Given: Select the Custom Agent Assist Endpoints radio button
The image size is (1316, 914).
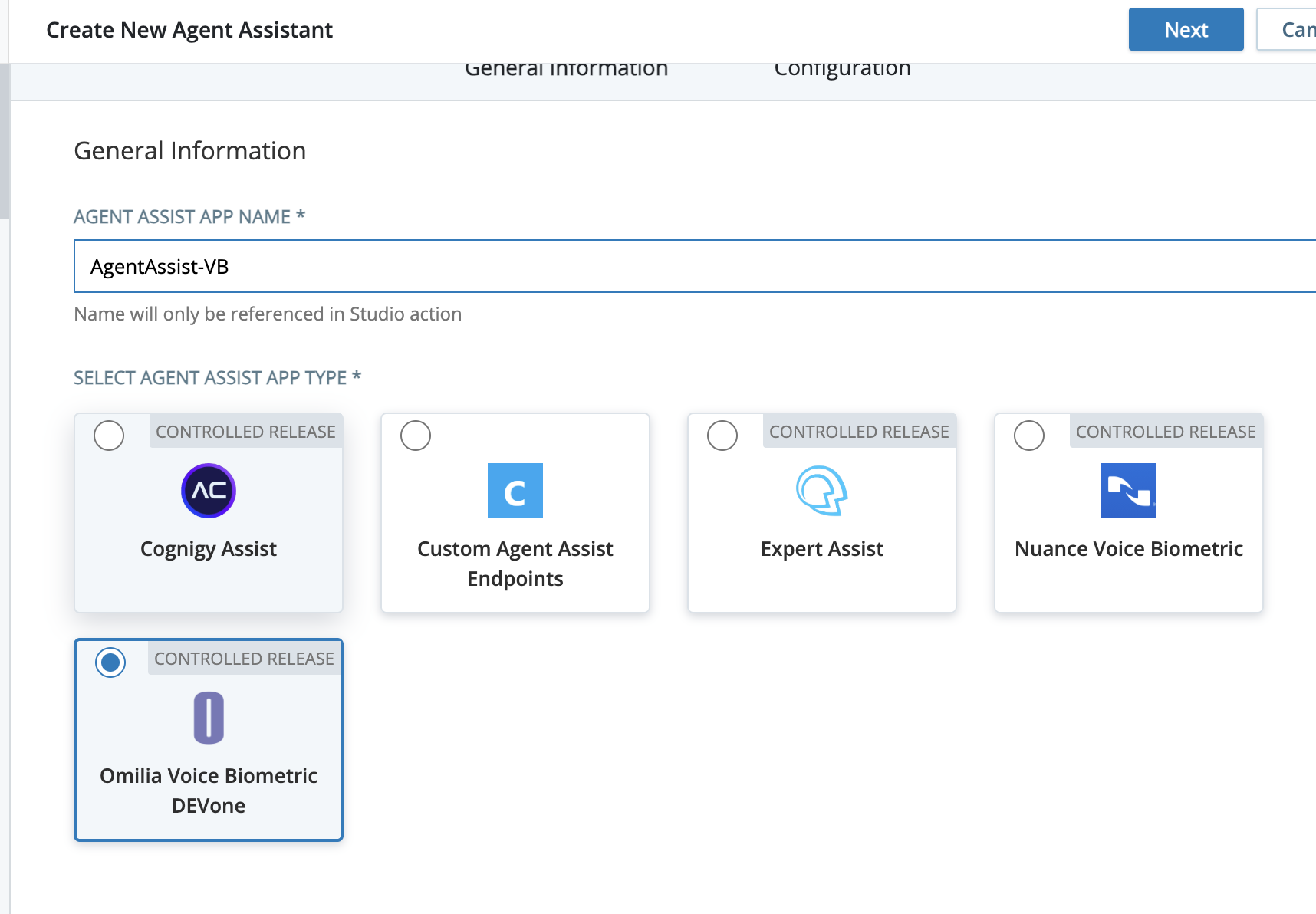Looking at the screenshot, I should click(416, 436).
